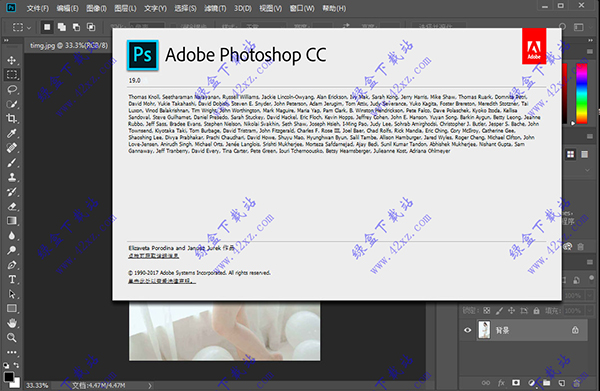Open the Color panel options menu
Image resolution: width=600 pixels, height=391 pixels.
coord(590,51)
